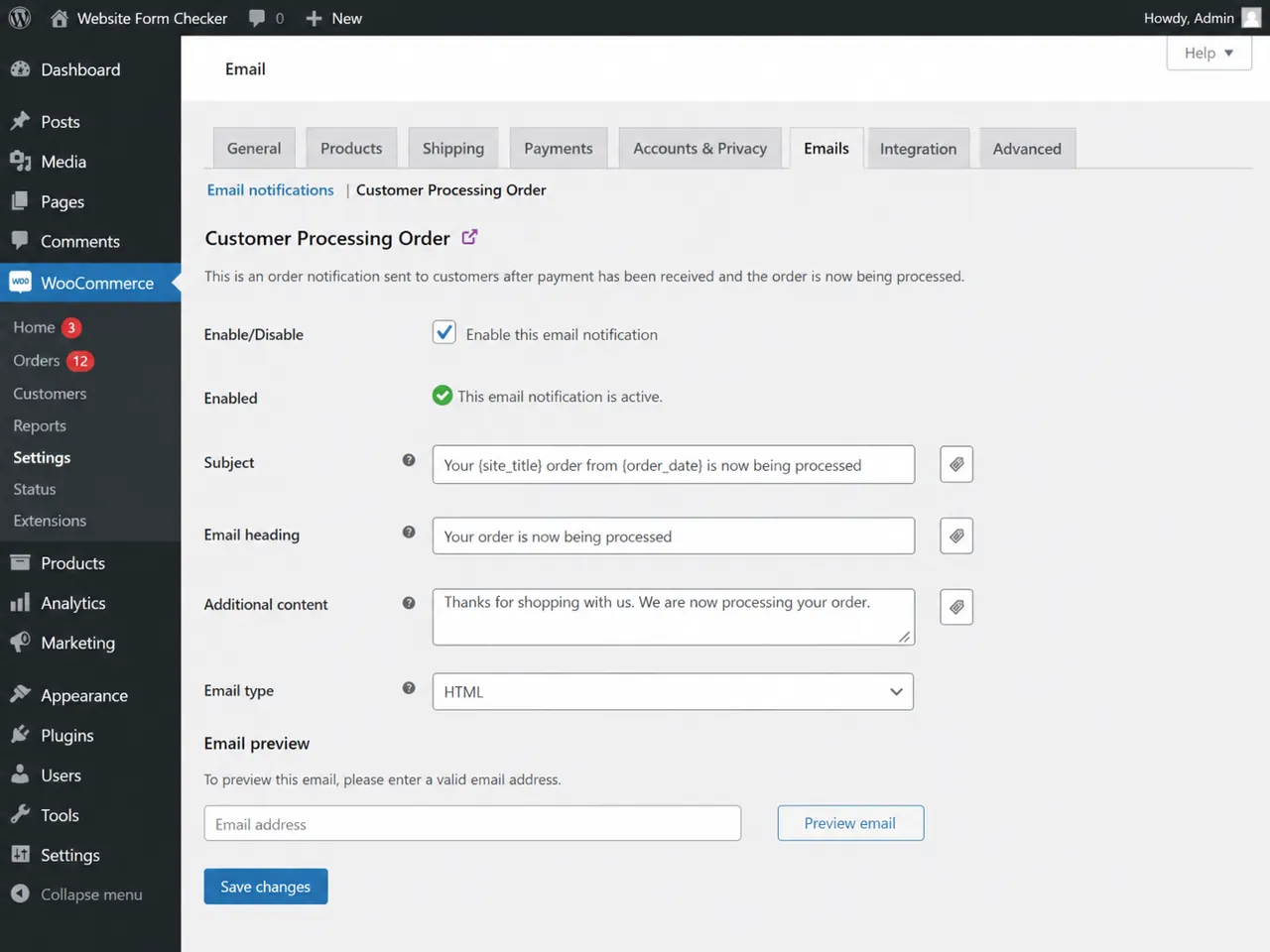Click the admin avatar picture
Screen dimensions: 1270x952
[1251, 18]
